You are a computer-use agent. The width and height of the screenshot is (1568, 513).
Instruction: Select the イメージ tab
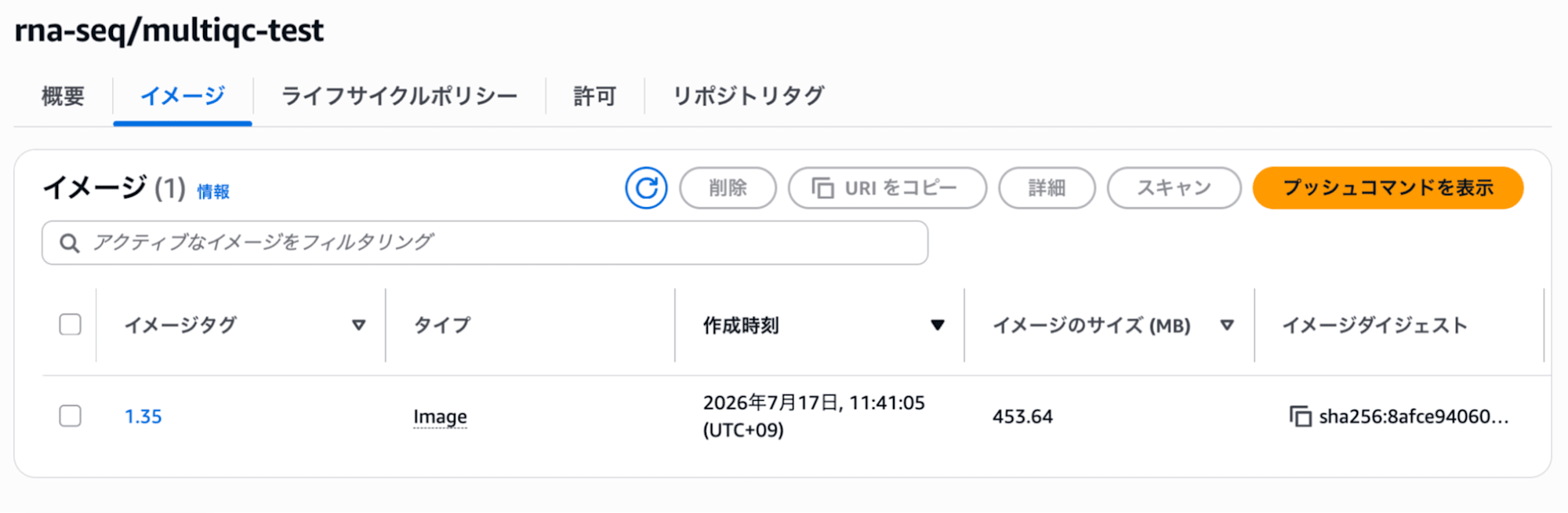coord(183,96)
